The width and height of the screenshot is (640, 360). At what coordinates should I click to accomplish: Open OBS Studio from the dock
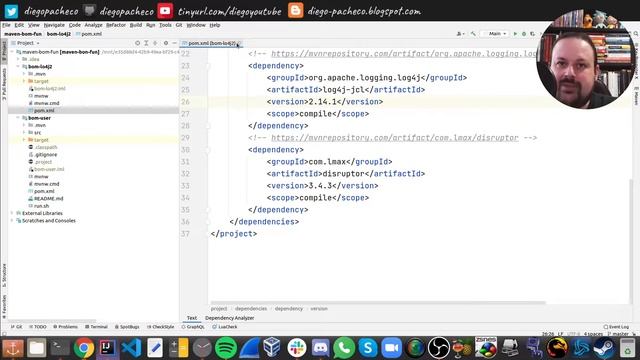click(439, 348)
